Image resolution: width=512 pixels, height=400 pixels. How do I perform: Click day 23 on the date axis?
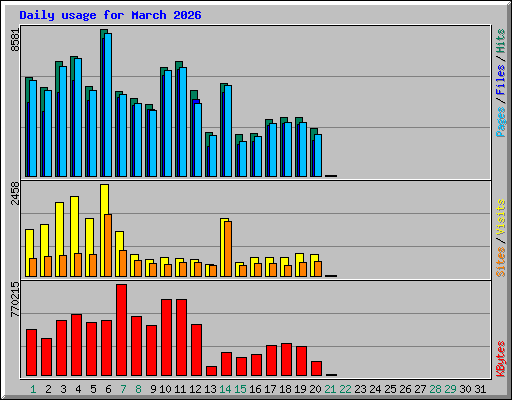360,389
